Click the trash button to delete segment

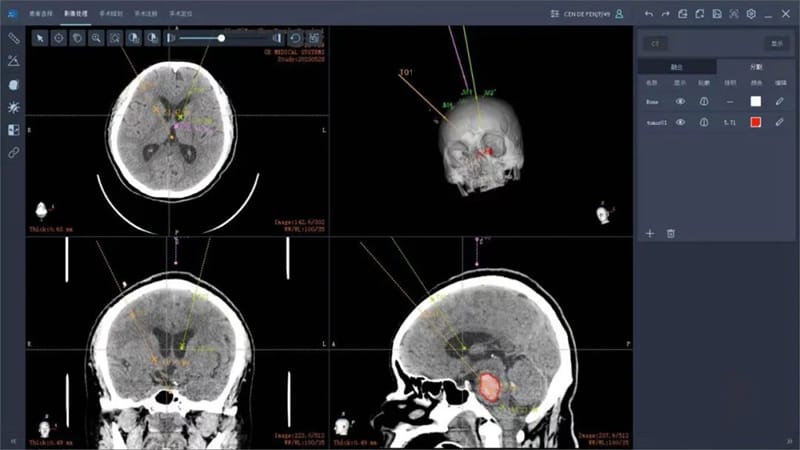[x=671, y=233]
